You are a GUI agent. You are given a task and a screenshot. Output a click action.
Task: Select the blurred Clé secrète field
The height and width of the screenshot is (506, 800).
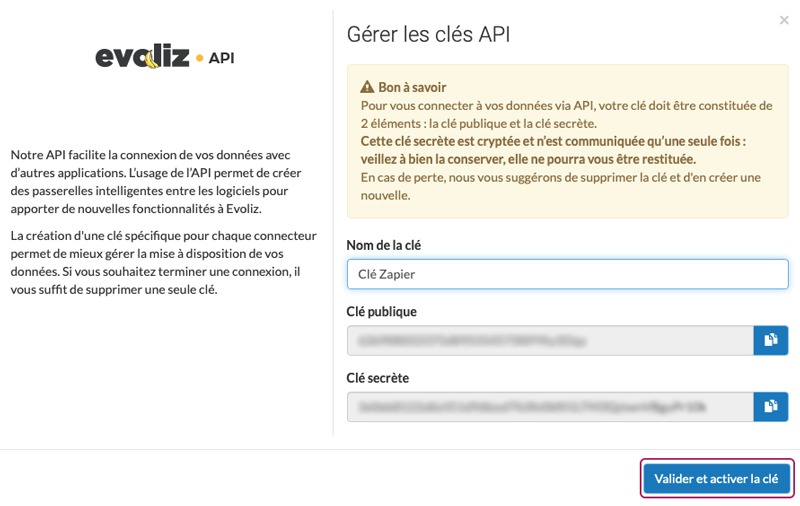(550, 407)
